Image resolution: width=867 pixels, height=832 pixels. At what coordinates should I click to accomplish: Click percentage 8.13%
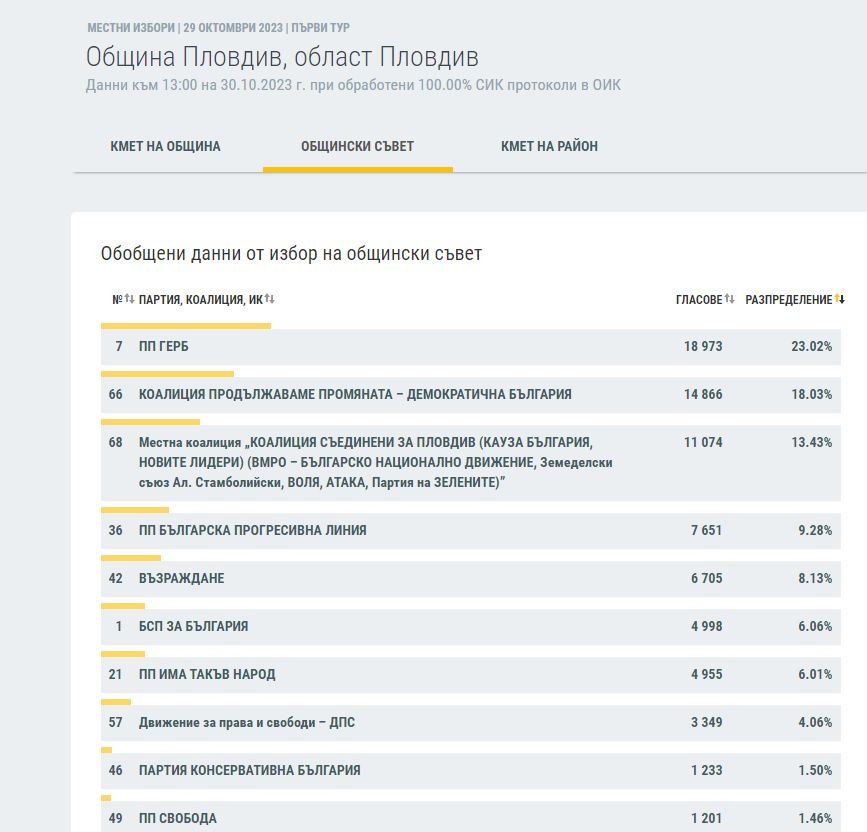pyautogui.click(x=815, y=579)
